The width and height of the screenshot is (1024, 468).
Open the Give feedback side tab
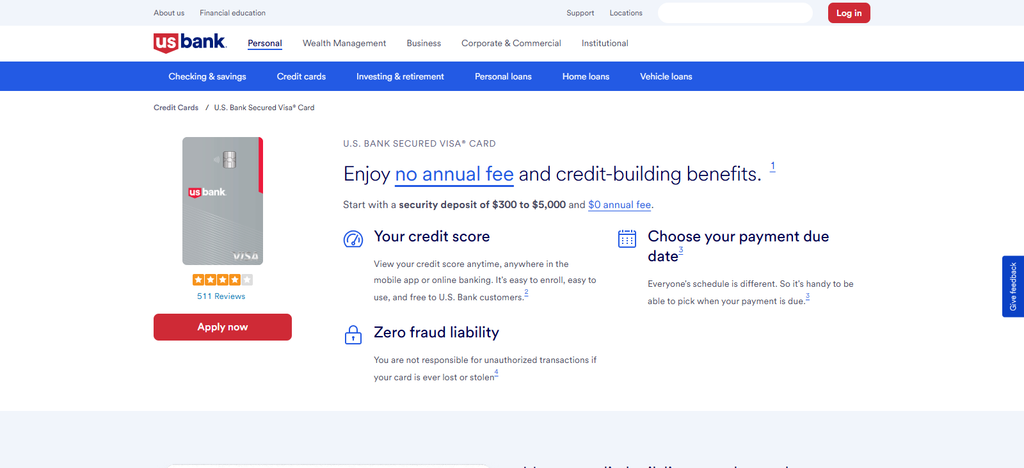tap(1013, 287)
